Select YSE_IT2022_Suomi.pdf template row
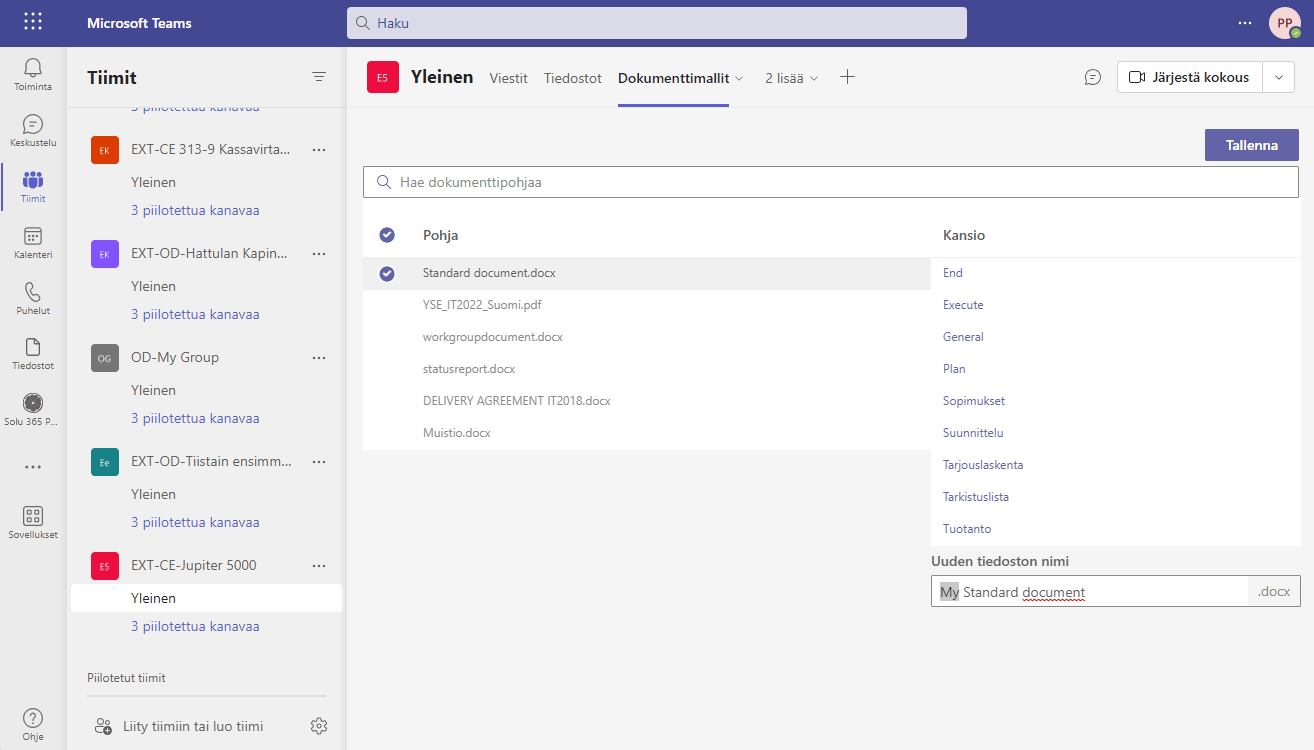Image resolution: width=1314 pixels, height=750 pixels. 647,305
